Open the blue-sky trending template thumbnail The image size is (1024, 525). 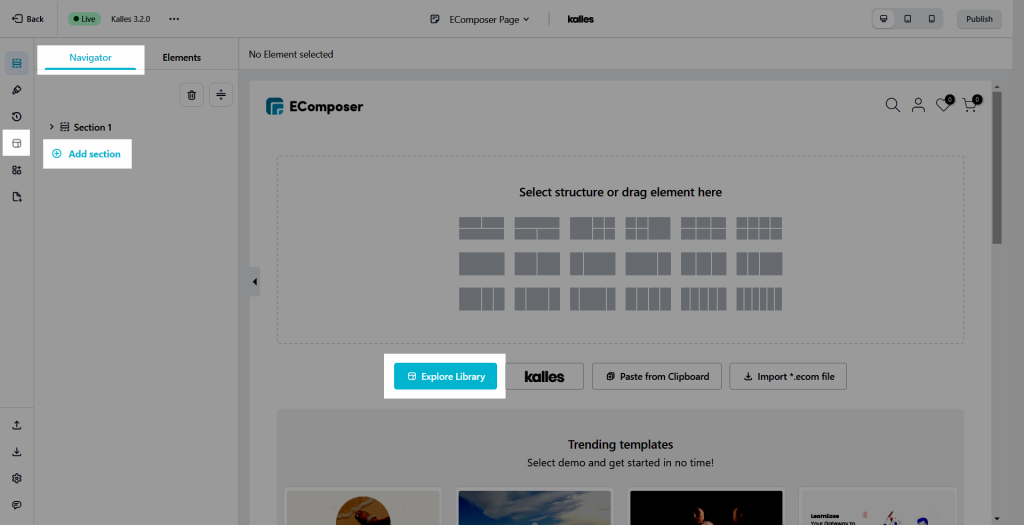[x=534, y=508]
